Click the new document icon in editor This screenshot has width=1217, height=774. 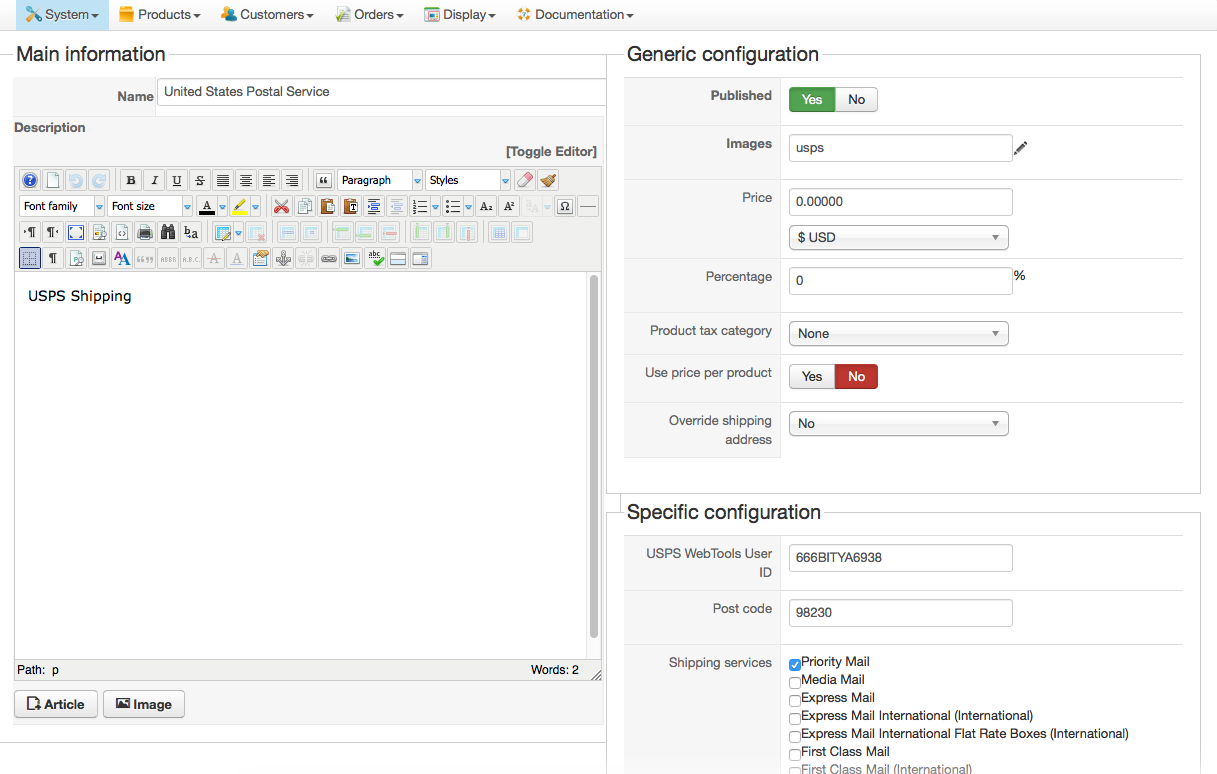click(x=52, y=181)
